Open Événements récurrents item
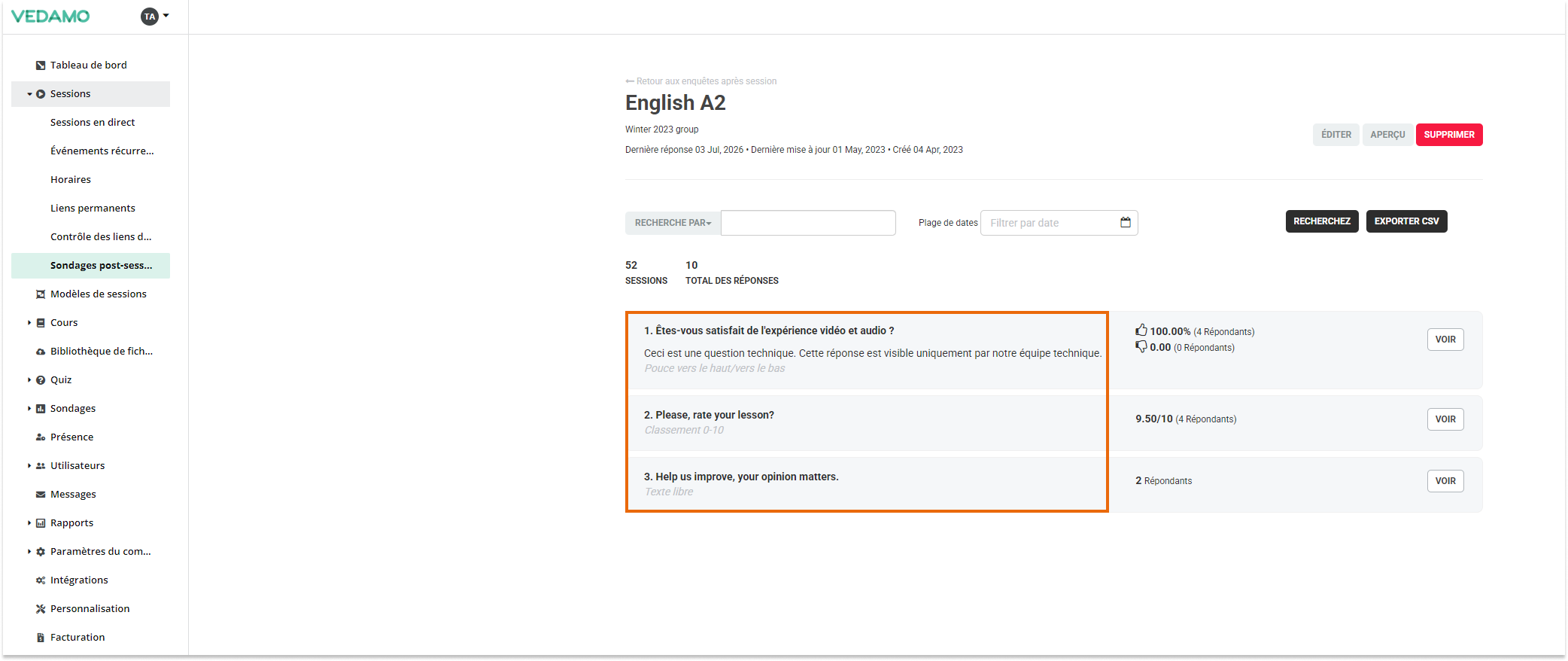1568x661 pixels. point(102,151)
